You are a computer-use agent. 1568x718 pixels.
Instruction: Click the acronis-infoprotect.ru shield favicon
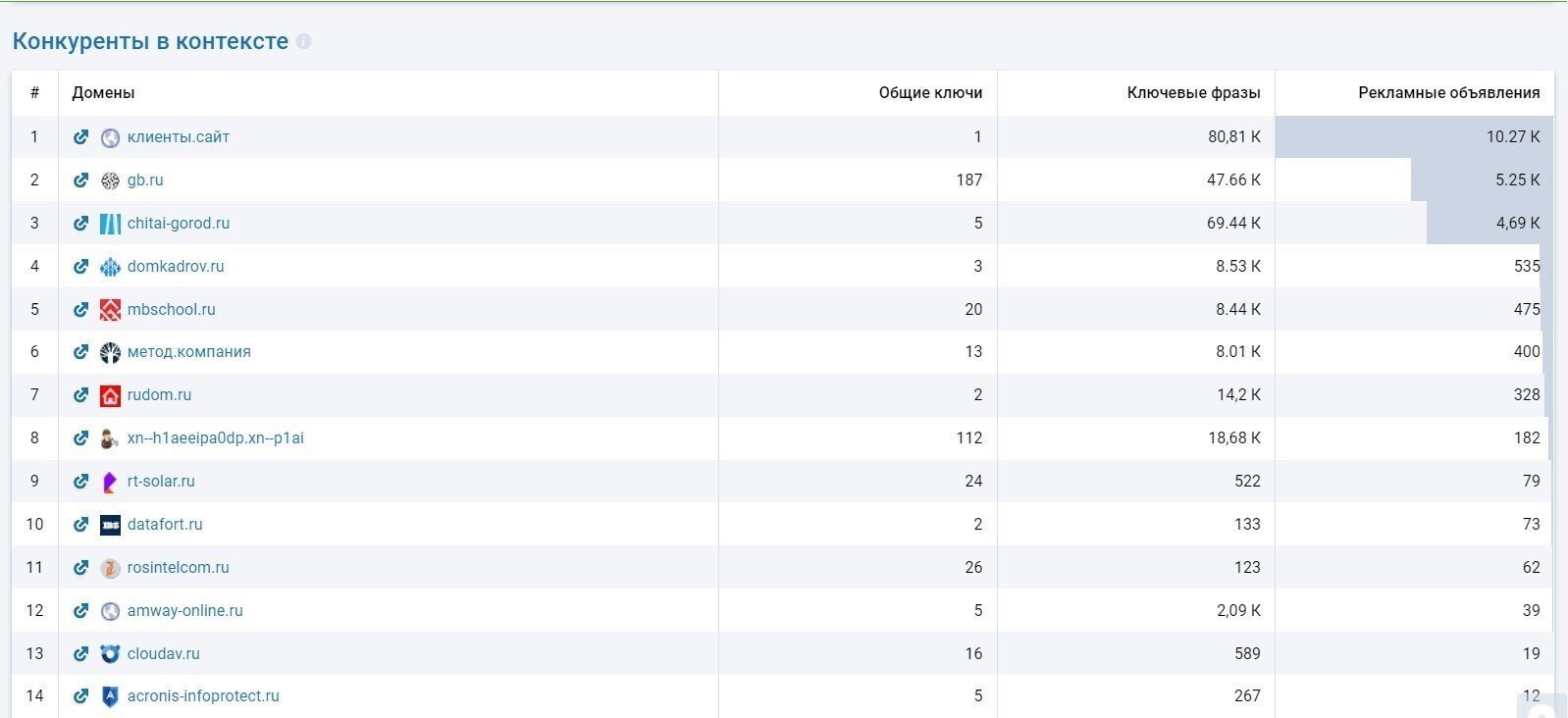pyautogui.click(x=110, y=696)
